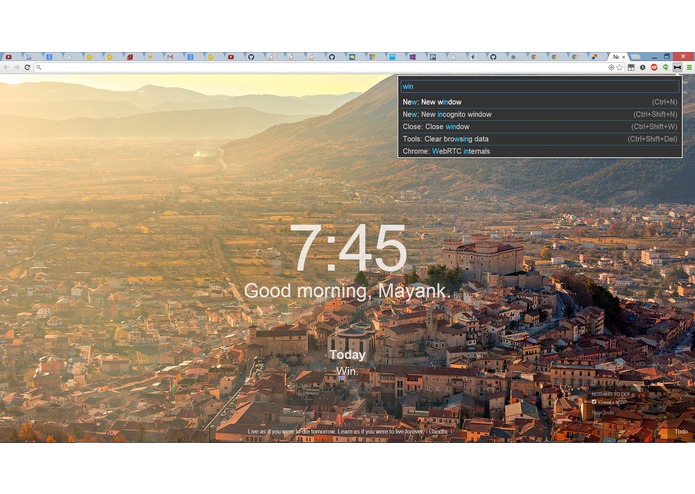The height and width of the screenshot is (494, 695).
Task: Click the Gandhi quote at page bottom
Action: point(347,432)
